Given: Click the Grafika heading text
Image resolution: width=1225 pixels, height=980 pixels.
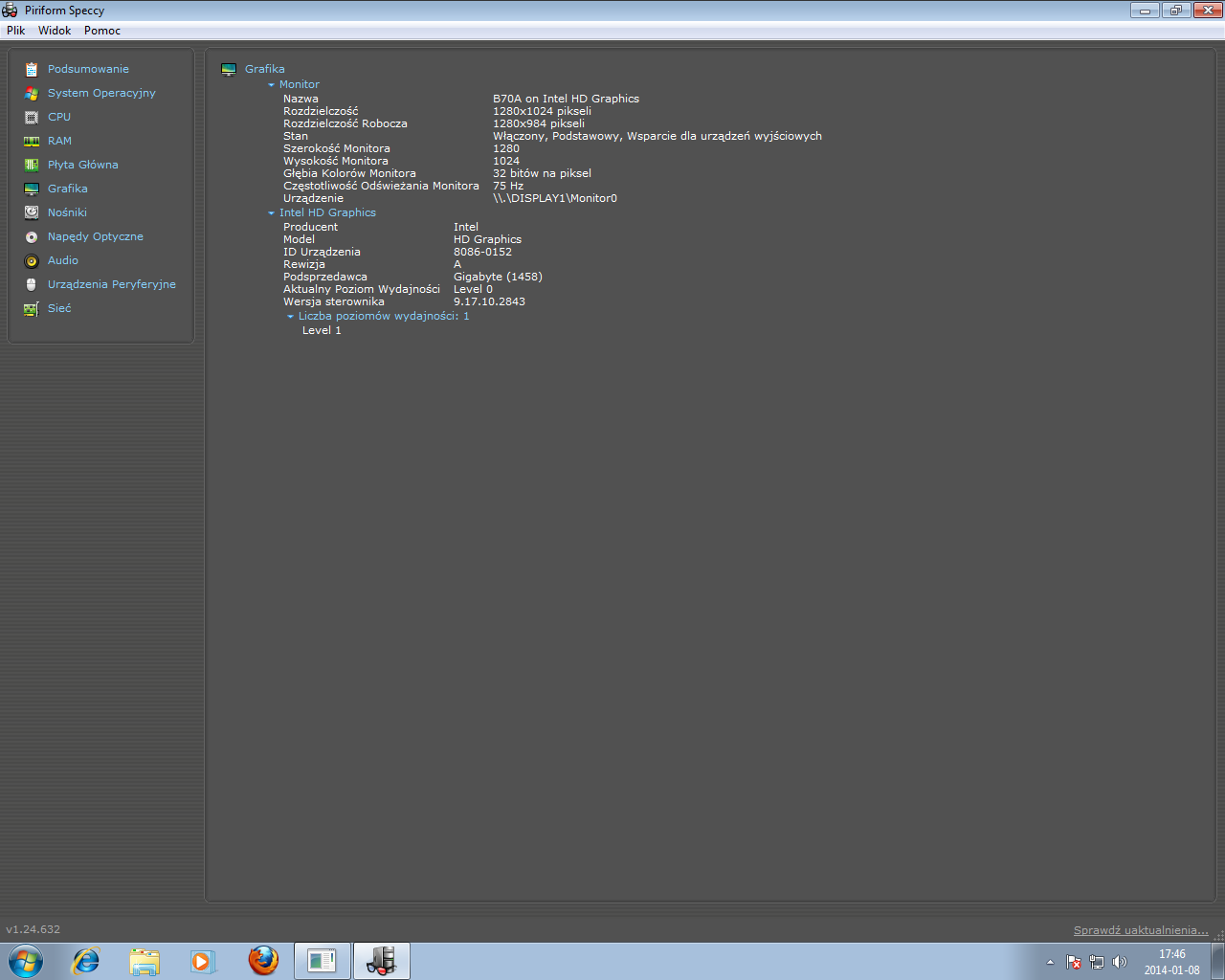Looking at the screenshot, I should 264,69.
